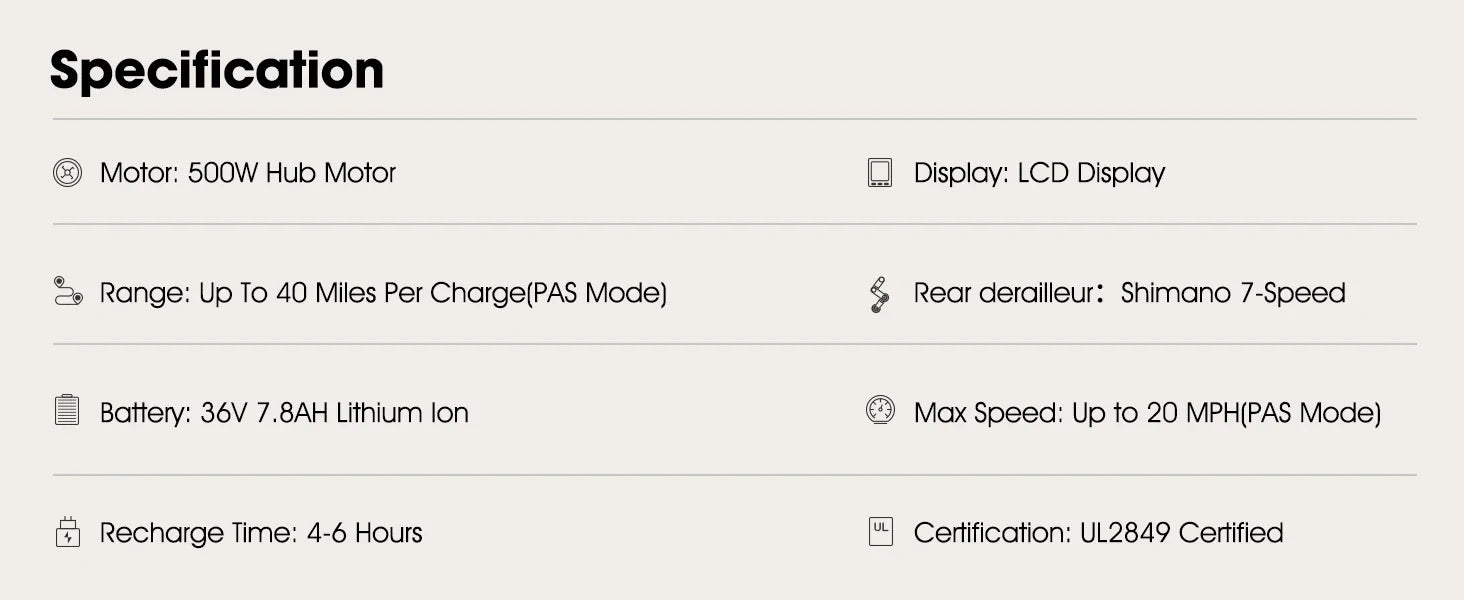Image resolution: width=1464 pixels, height=600 pixels.
Task: Click the 'Up to 20 MPH' text
Action: 1156,413
